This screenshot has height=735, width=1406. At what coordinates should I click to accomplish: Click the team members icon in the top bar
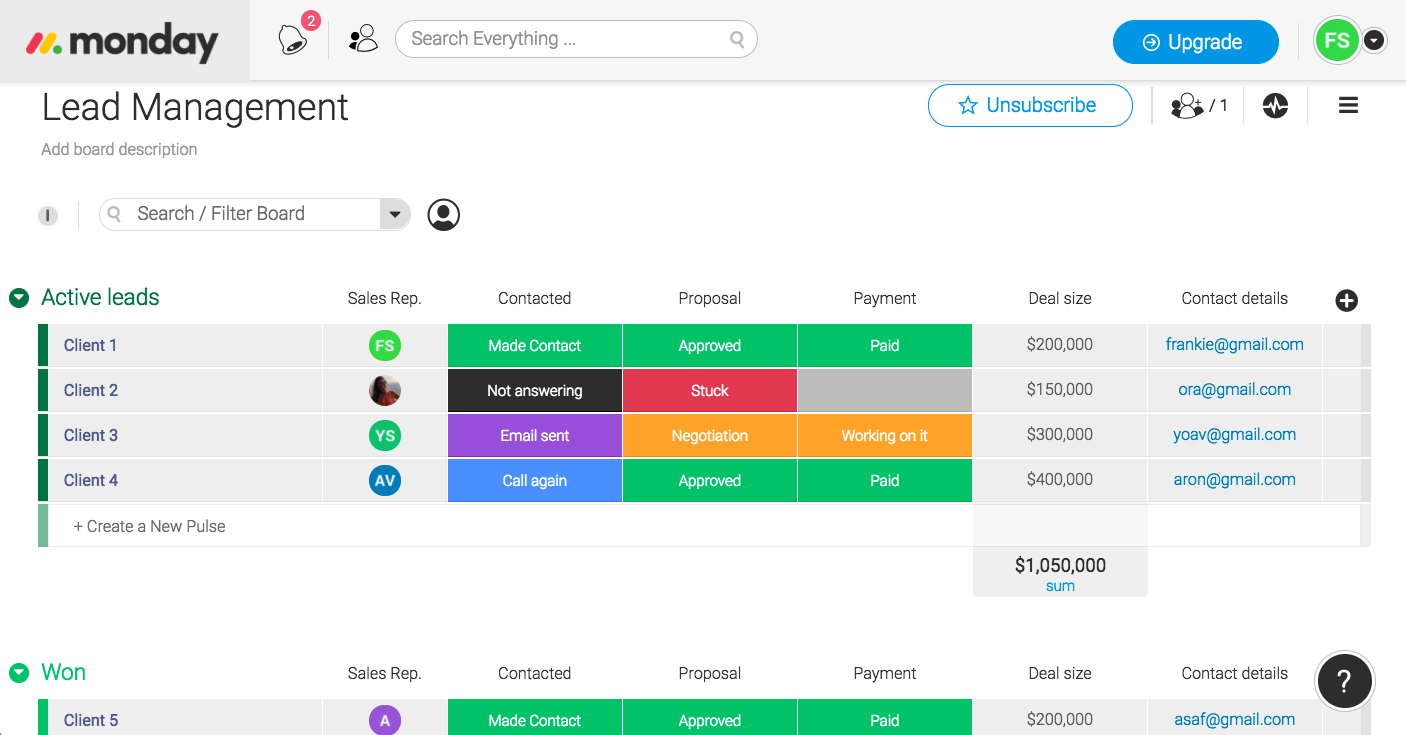363,40
